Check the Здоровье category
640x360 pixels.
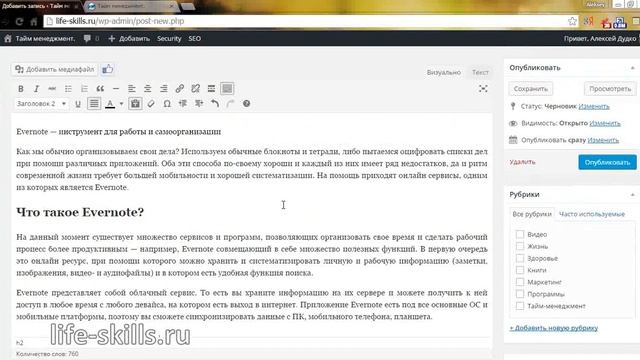coord(520,258)
